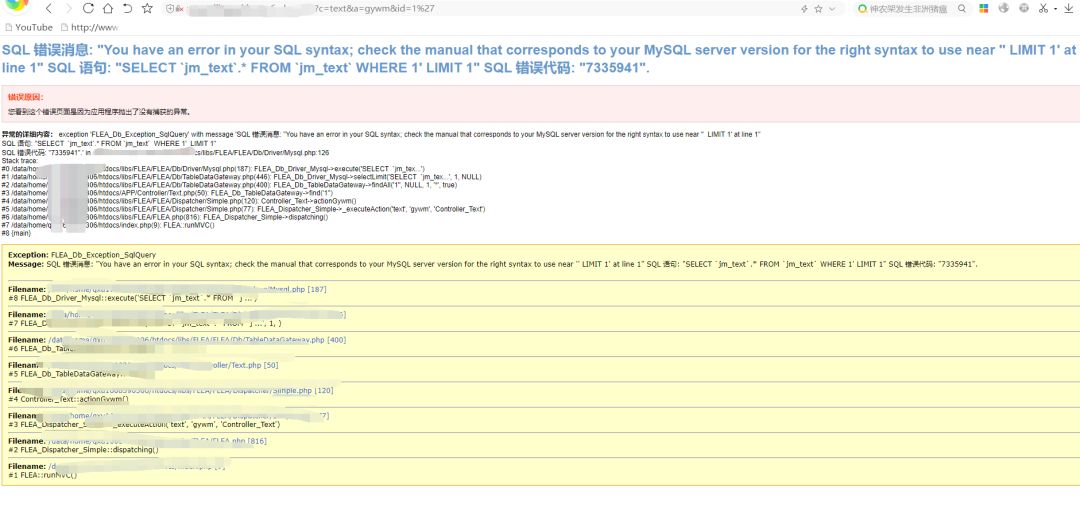Click stack line #6 FLEA.php(816)
1080x508 pixels.
pyautogui.click(x=165, y=218)
